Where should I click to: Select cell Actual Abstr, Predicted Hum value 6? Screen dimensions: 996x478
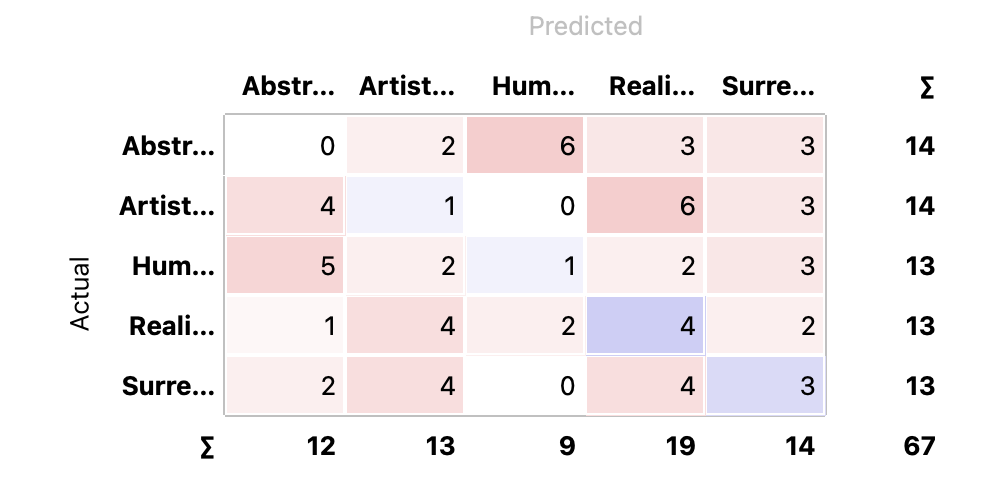[x=525, y=145]
